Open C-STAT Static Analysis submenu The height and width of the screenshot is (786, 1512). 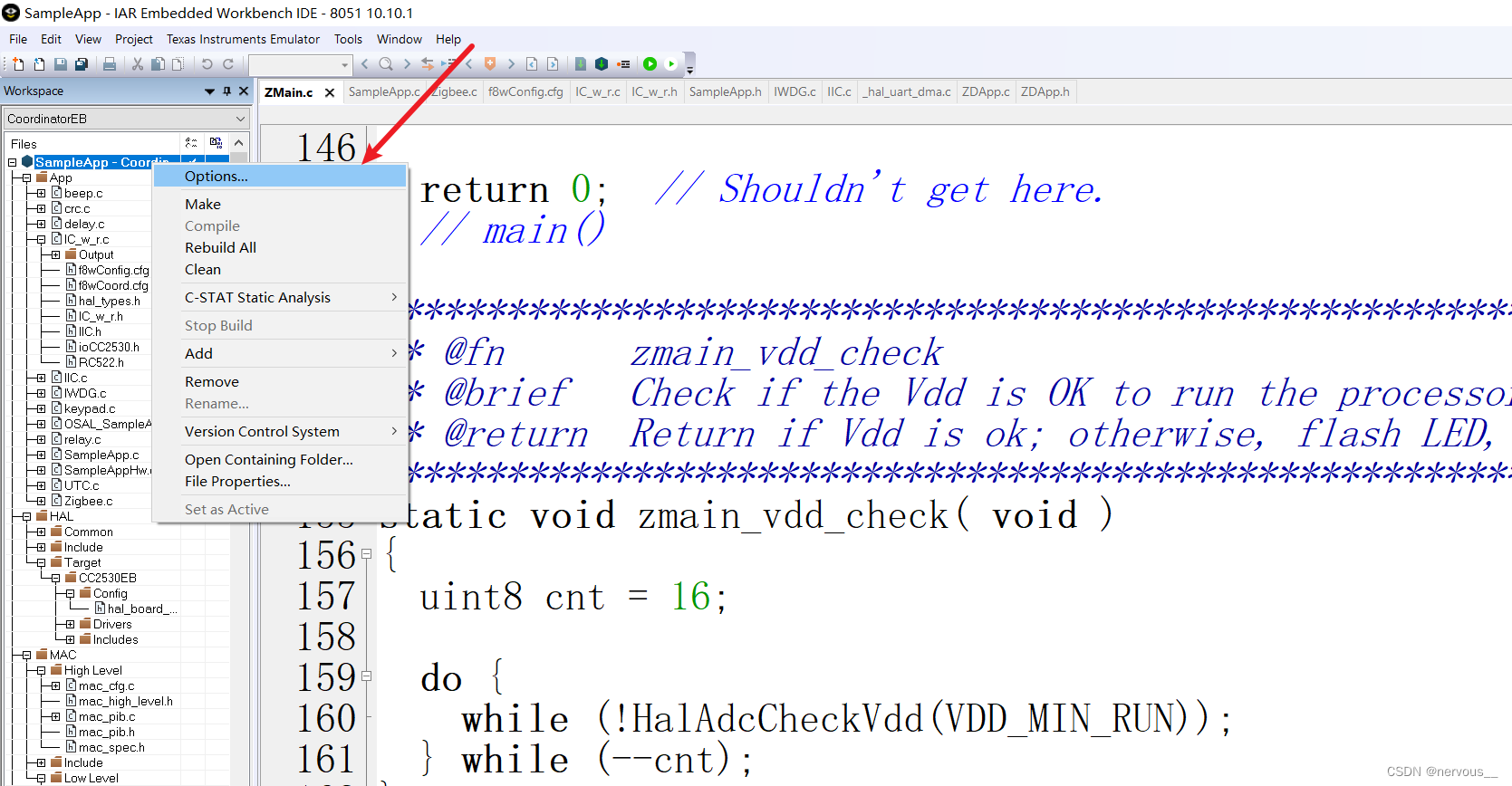[x=280, y=298]
